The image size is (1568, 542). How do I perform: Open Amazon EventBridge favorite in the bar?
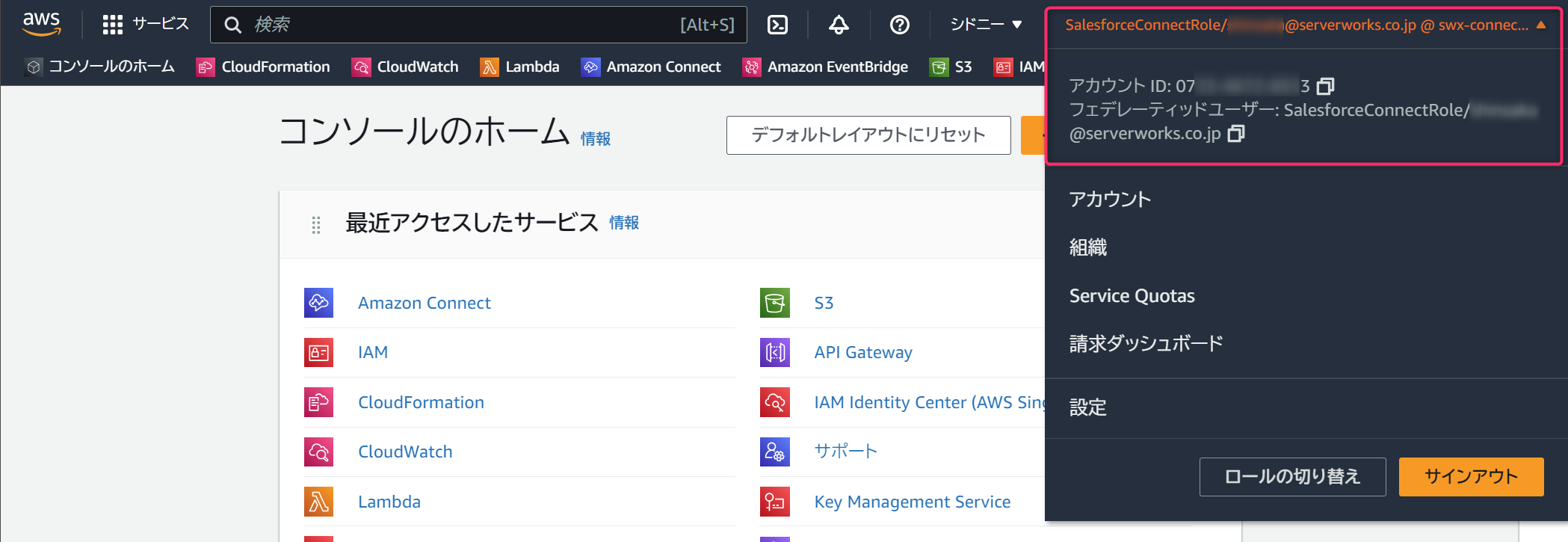coord(825,67)
